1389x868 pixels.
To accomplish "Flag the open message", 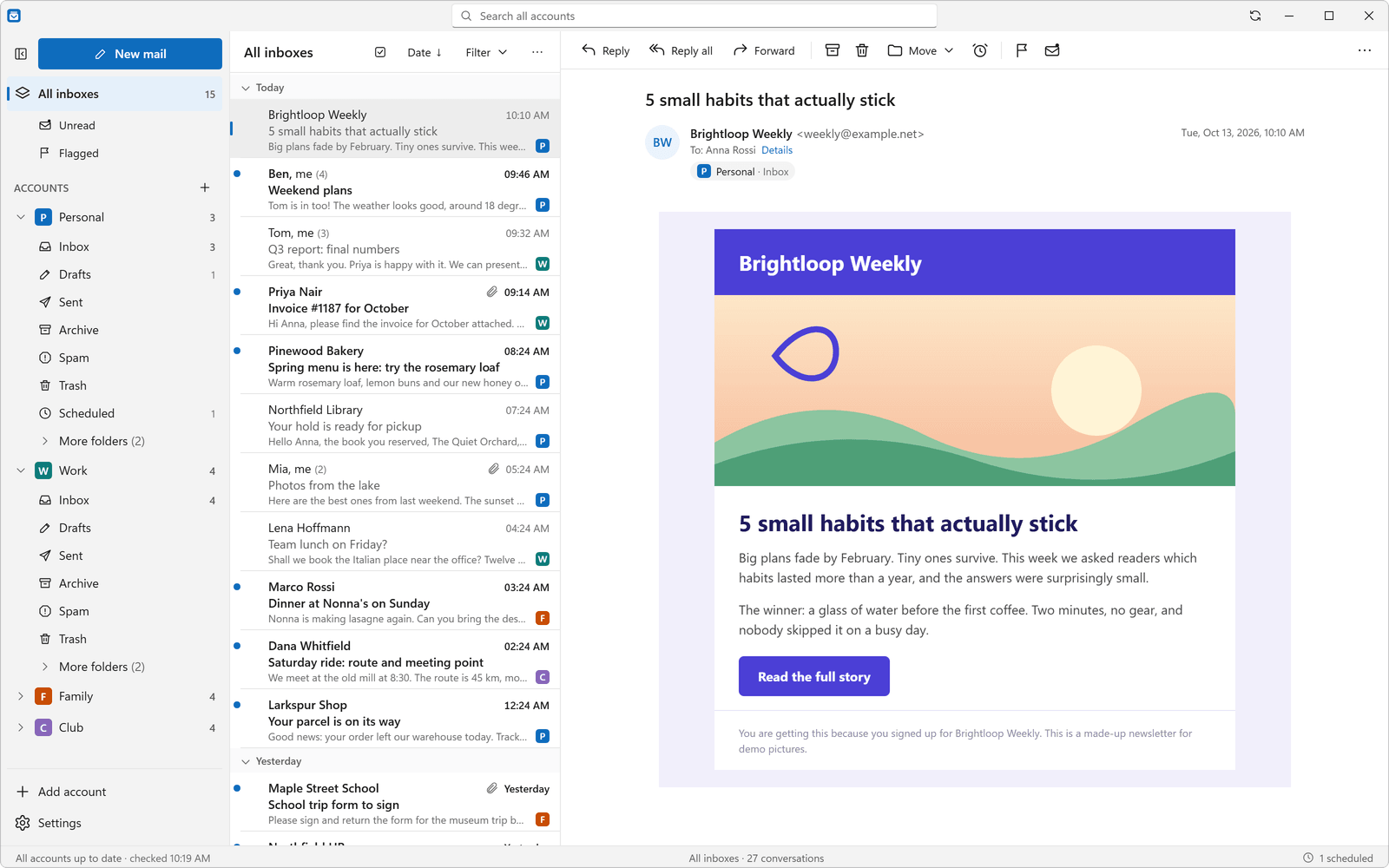I will pyautogui.click(x=1022, y=50).
